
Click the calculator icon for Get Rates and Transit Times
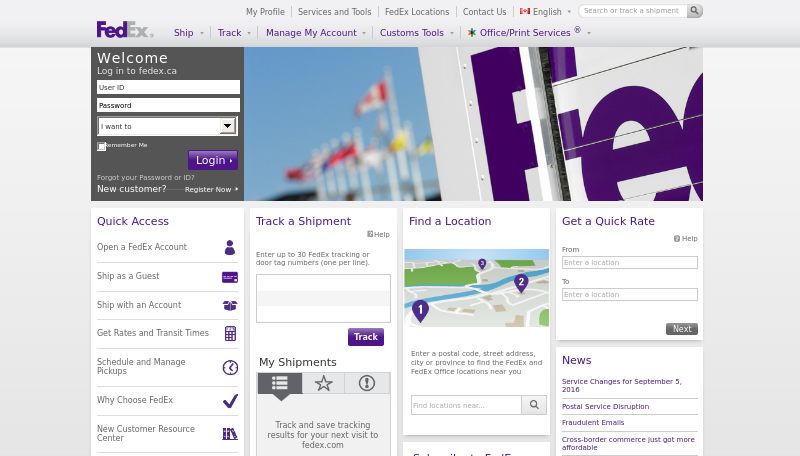click(x=230, y=334)
